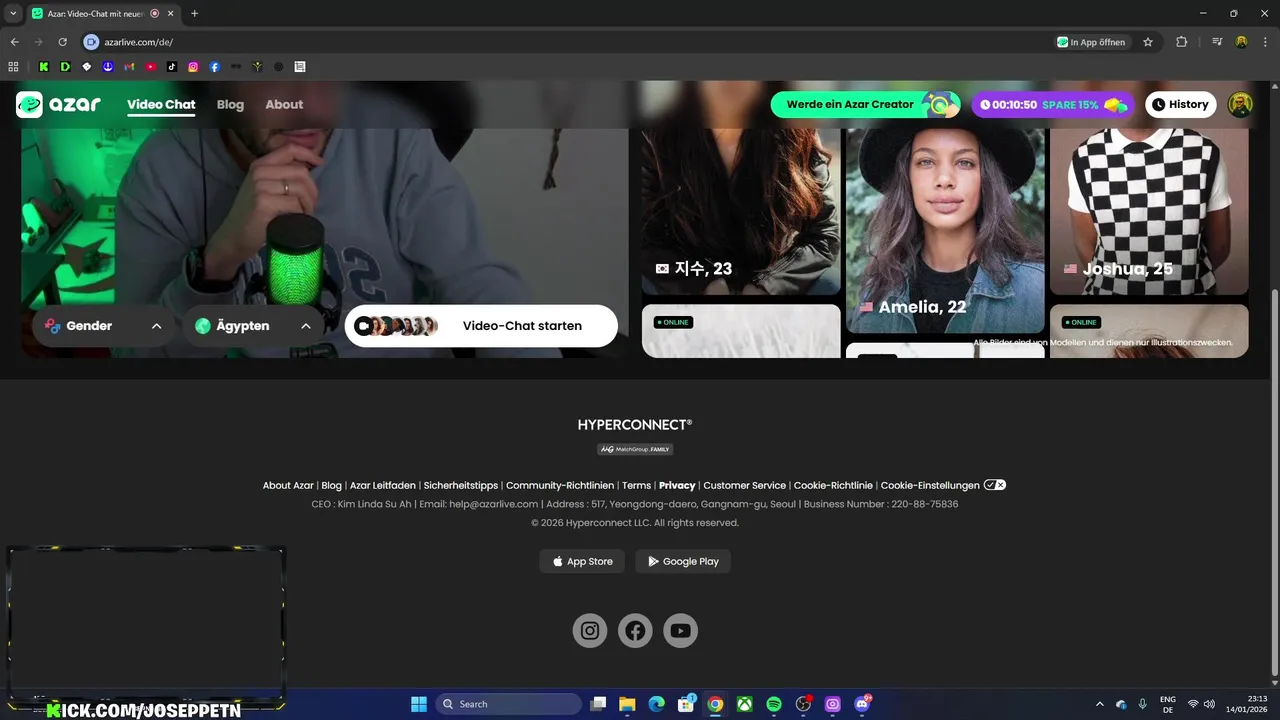Reload the page

[x=62, y=42]
